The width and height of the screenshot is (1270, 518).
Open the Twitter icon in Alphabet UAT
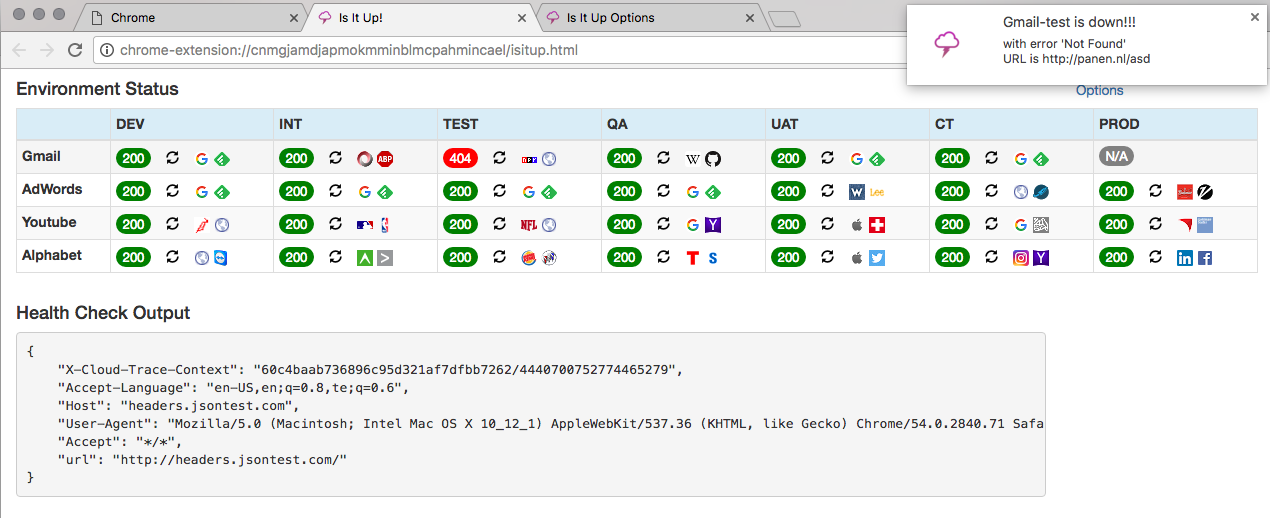coord(877,258)
